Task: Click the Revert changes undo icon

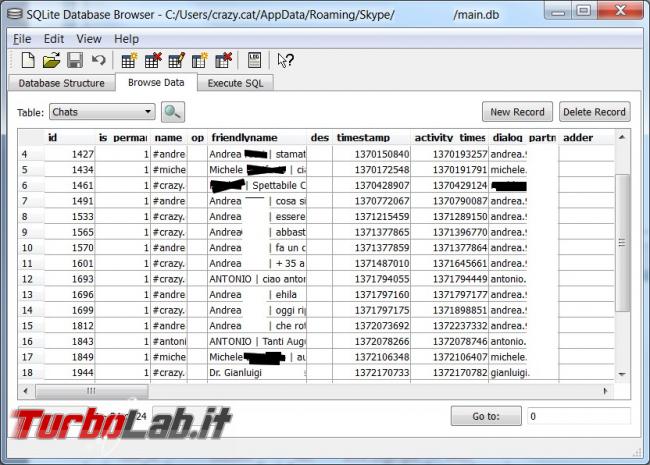Action: [98, 61]
